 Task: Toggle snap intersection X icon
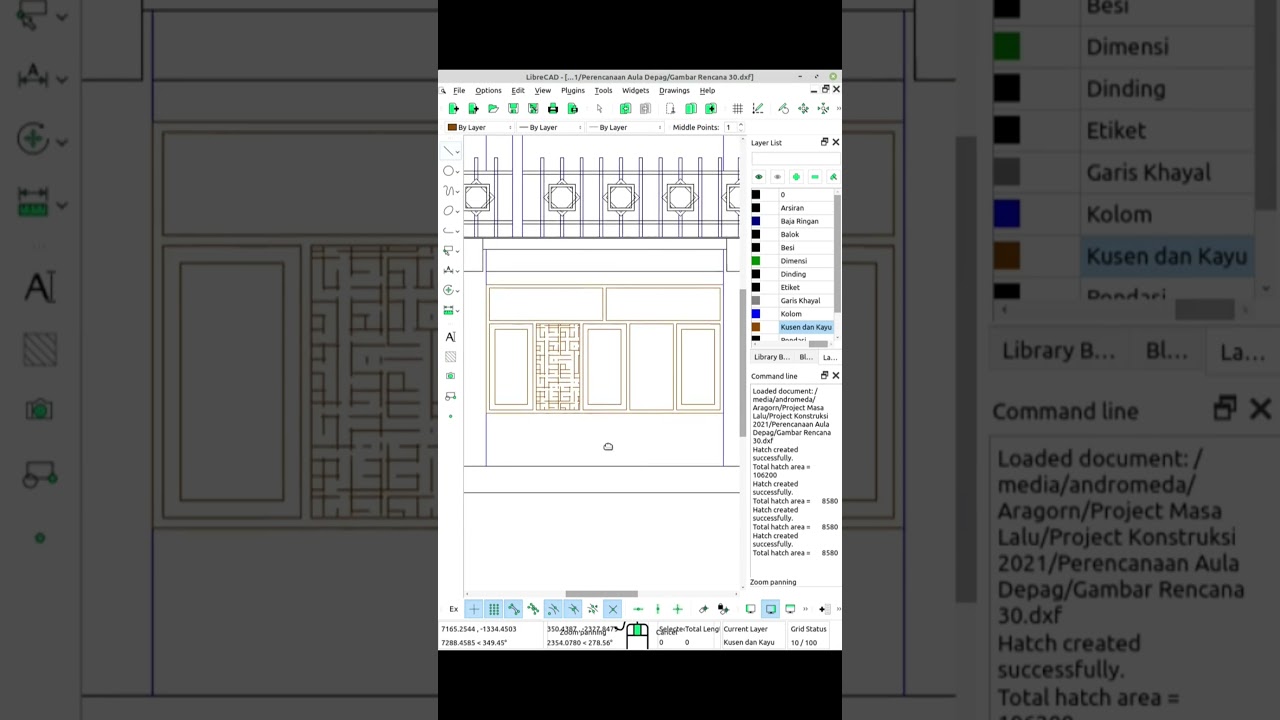pyautogui.click(x=613, y=609)
